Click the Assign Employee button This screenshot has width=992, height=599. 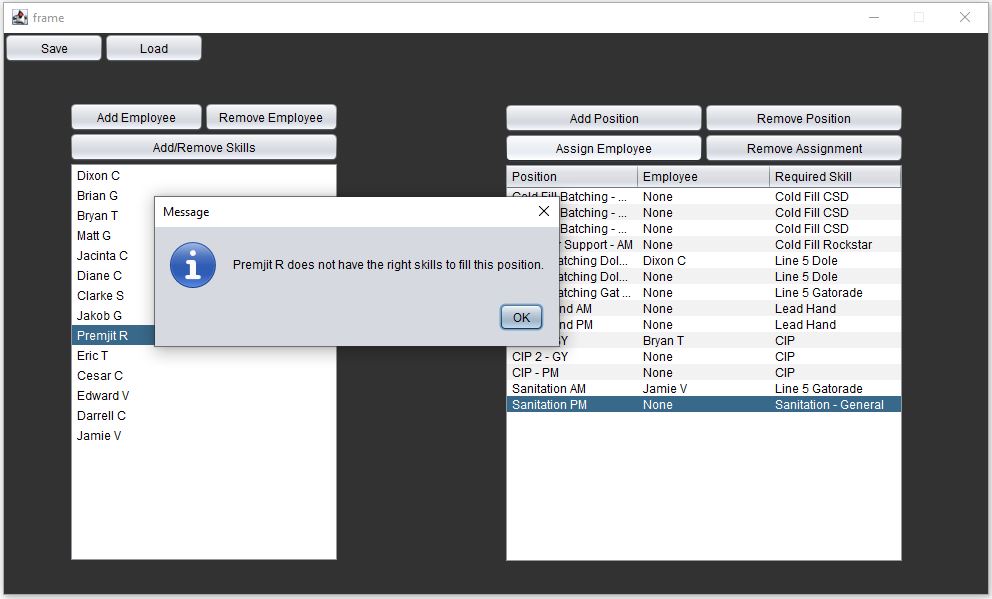pos(603,146)
